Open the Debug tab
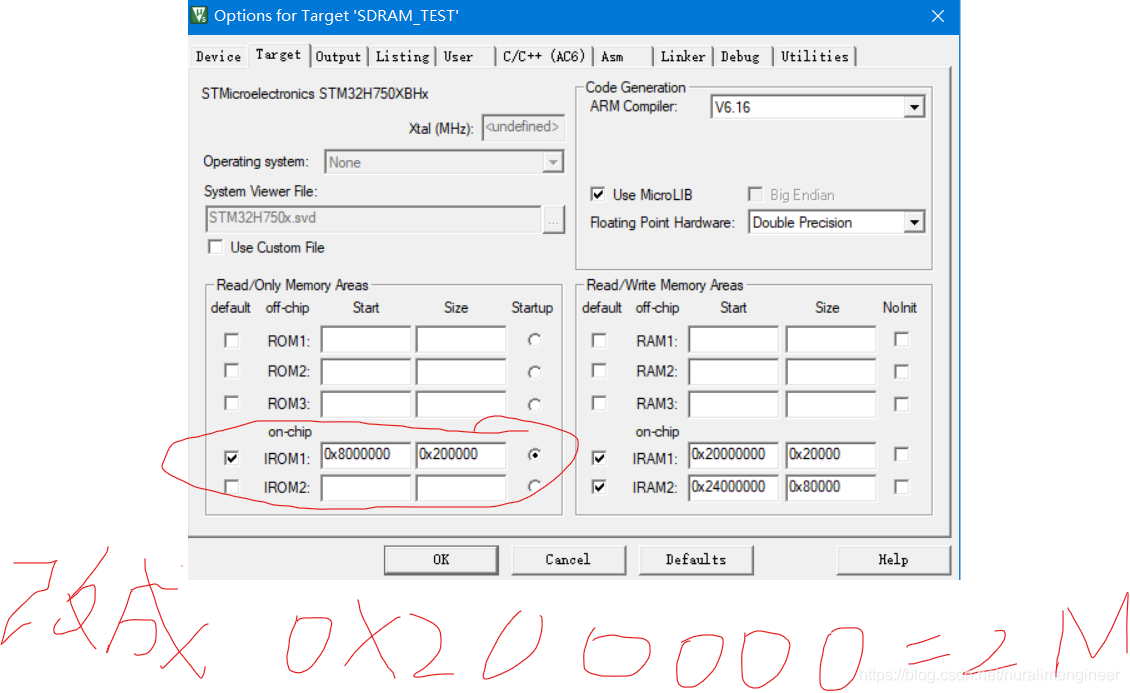The height and width of the screenshot is (693, 1130). pos(740,56)
